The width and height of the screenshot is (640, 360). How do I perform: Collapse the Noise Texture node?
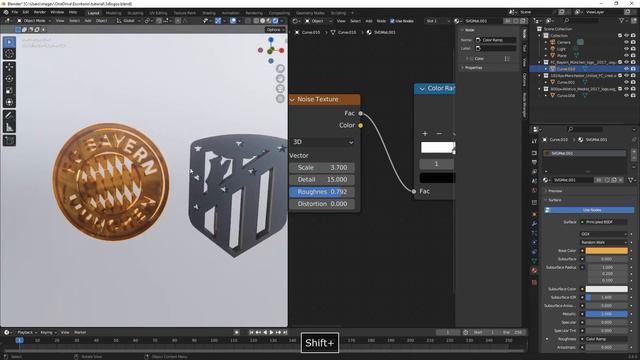click(x=292, y=99)
